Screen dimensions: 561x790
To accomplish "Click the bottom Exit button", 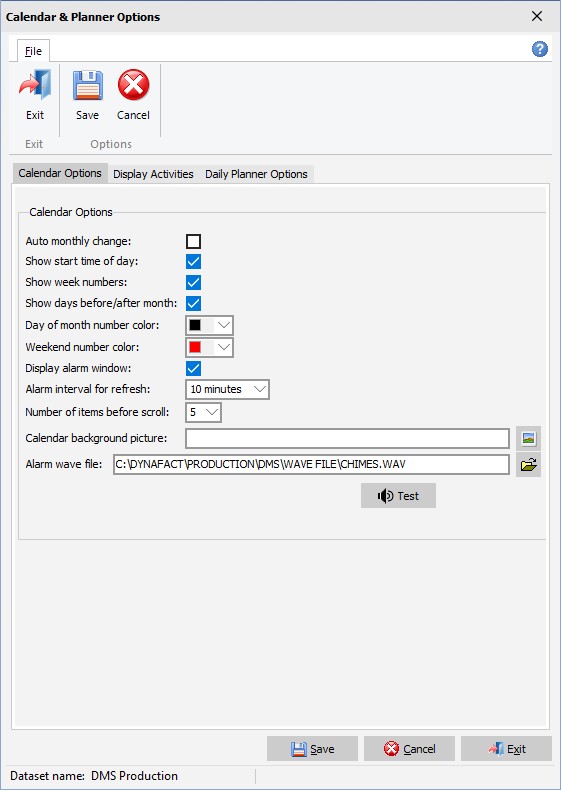I will tap(506, 749).
